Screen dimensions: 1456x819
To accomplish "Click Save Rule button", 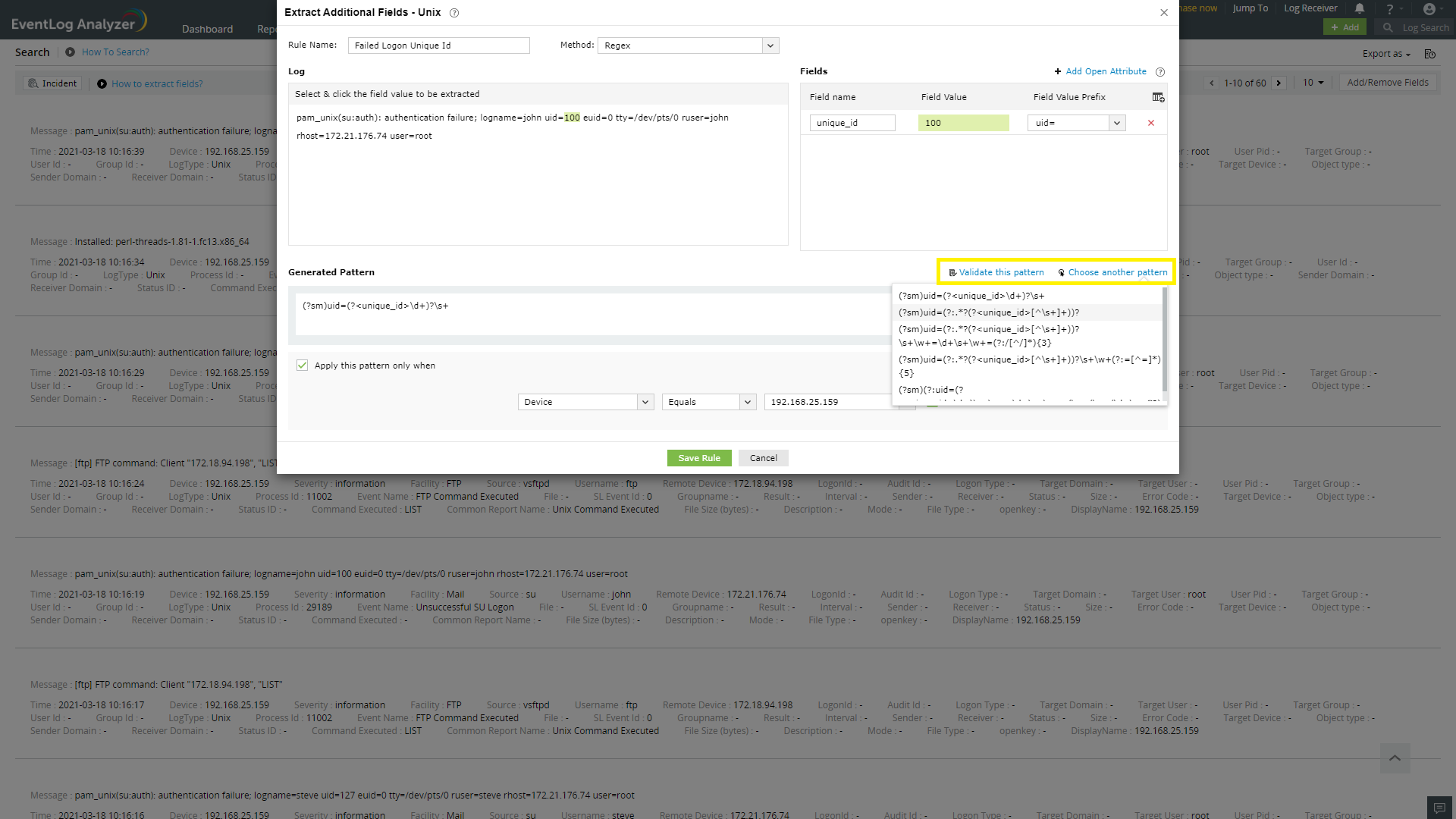I will 698,458.
